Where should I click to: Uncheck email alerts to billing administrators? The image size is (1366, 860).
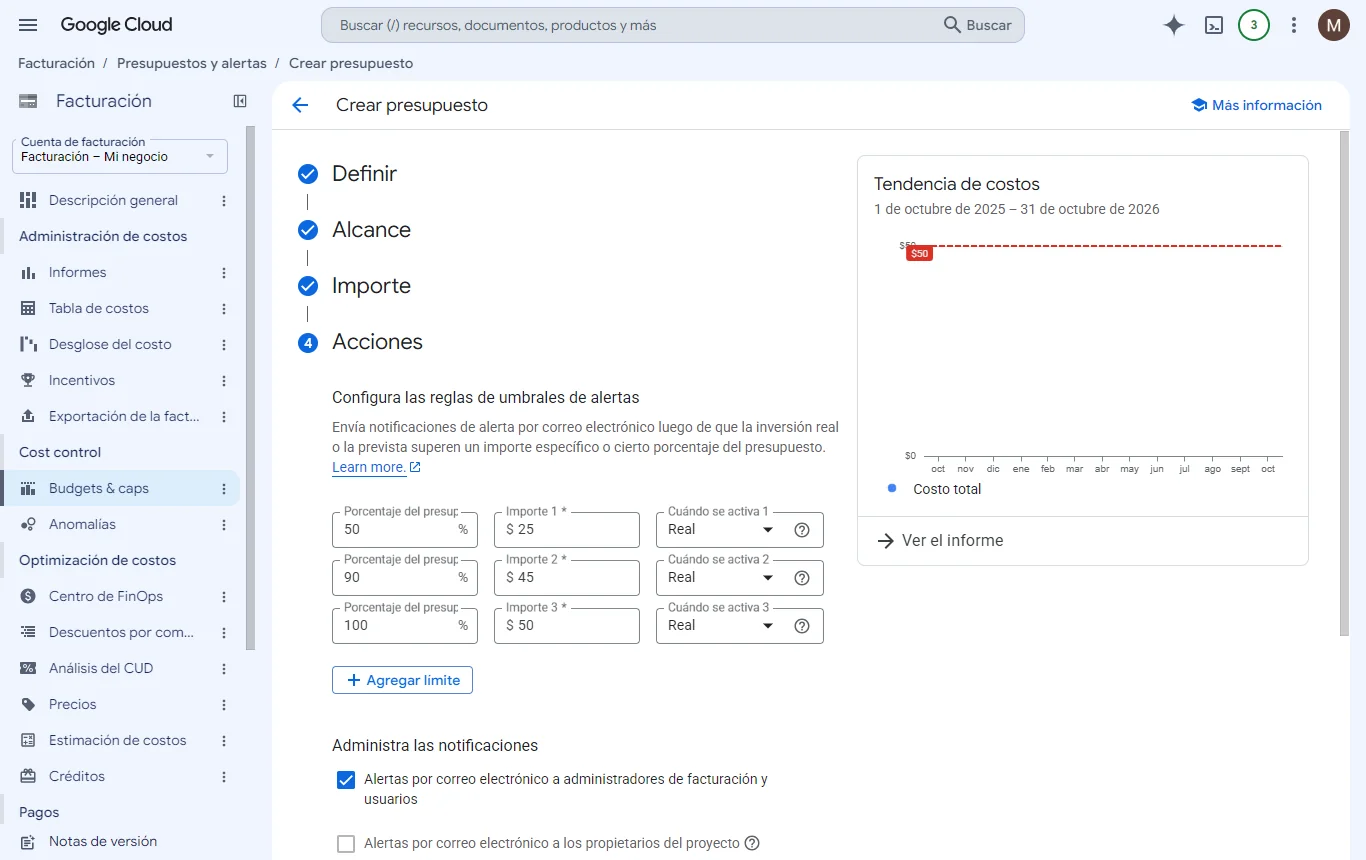click(x=346, y=780)
